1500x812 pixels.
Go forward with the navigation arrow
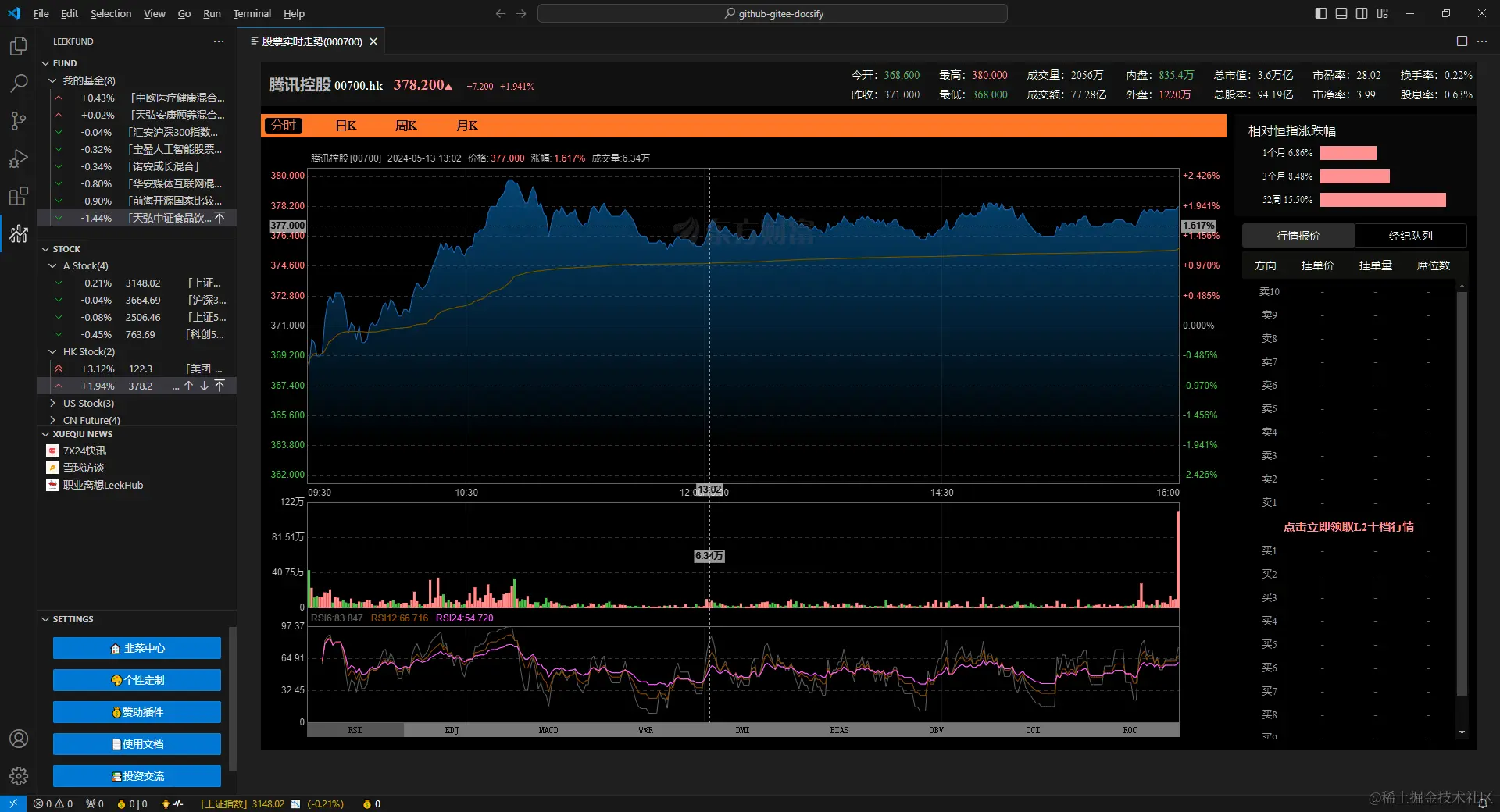[x=521, y=13]
